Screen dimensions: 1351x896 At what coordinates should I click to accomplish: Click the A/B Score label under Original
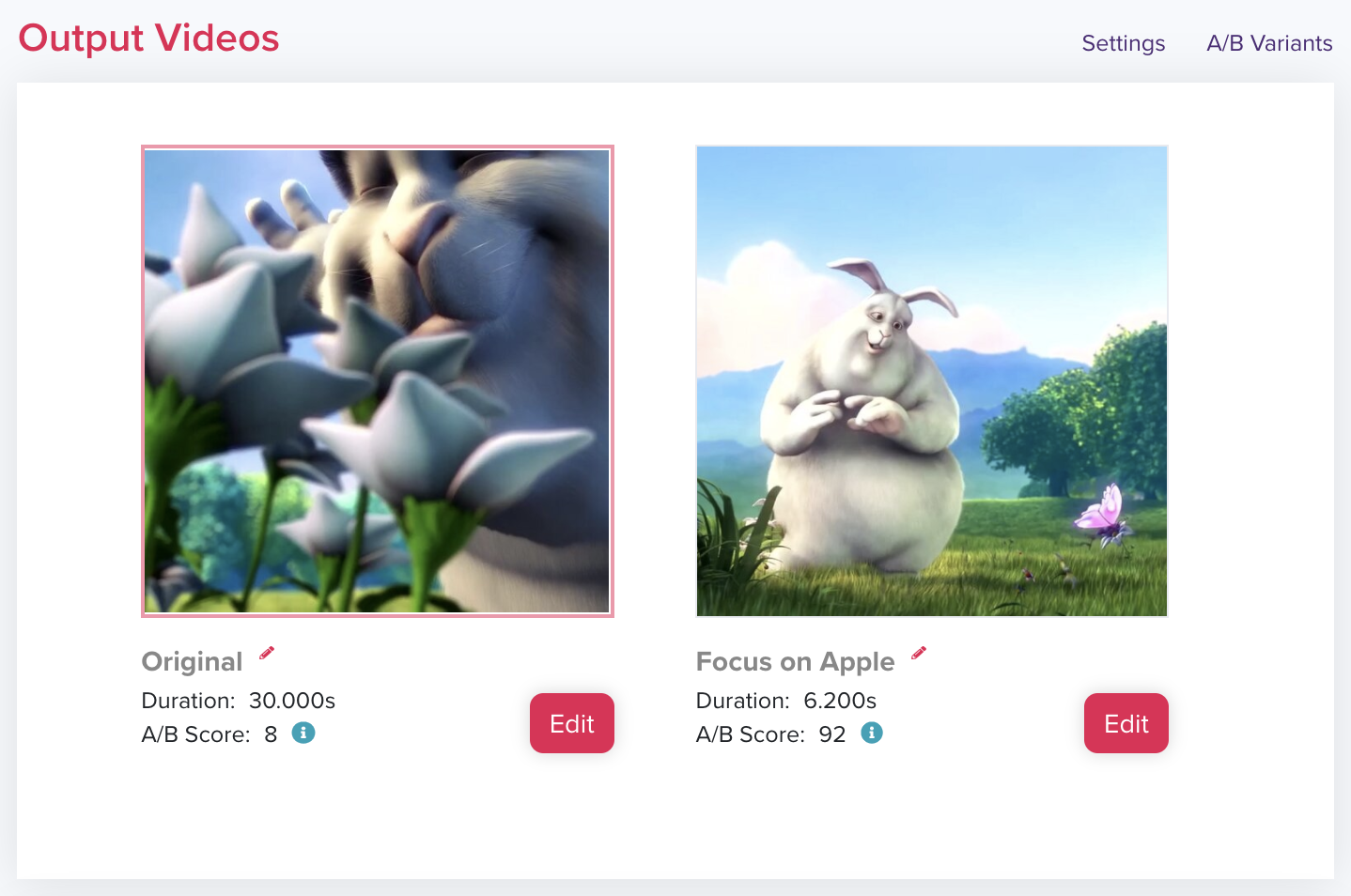(x=195, y=734)
